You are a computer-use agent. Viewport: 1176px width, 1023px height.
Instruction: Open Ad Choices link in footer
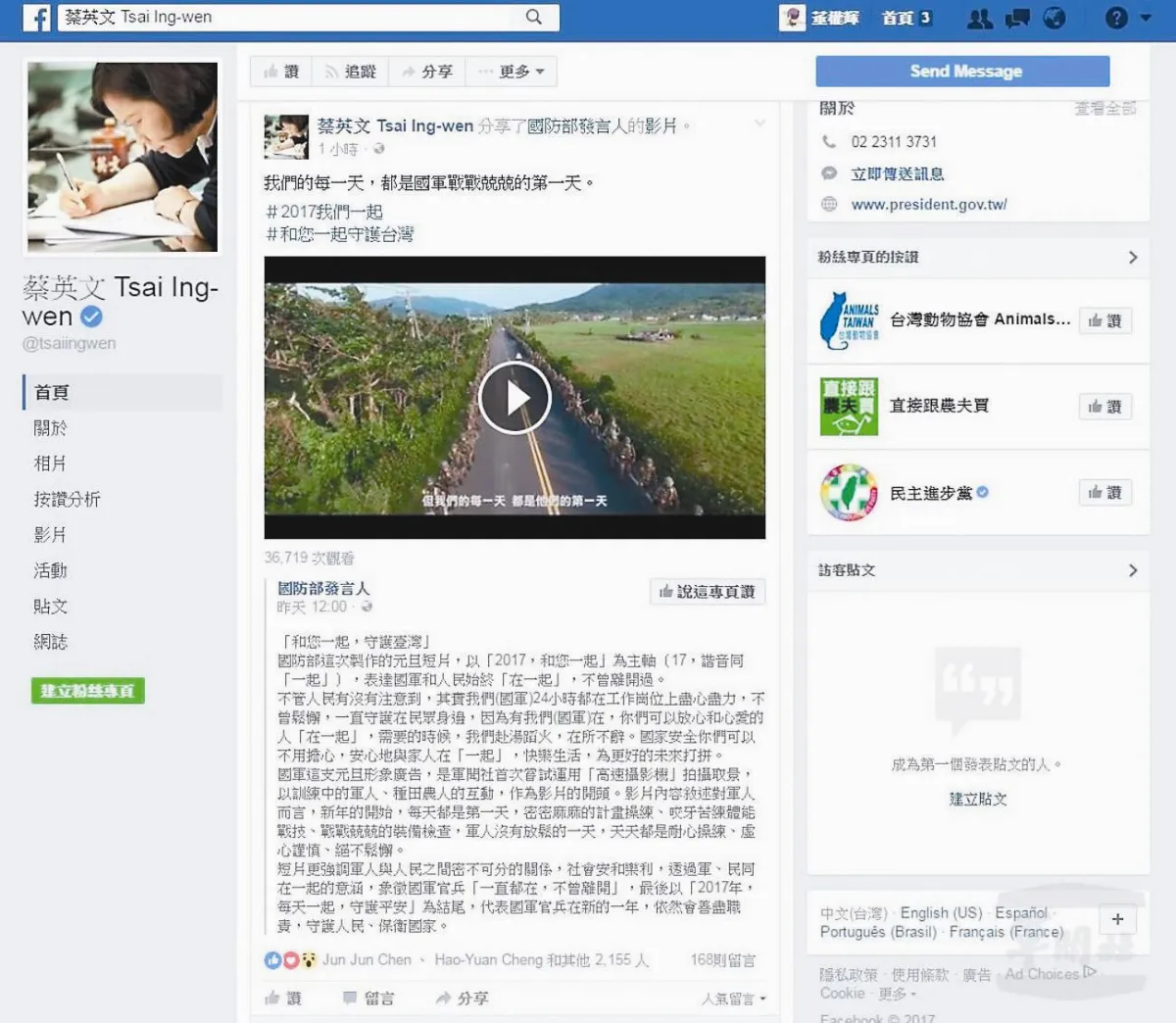tap(1050, 973)
